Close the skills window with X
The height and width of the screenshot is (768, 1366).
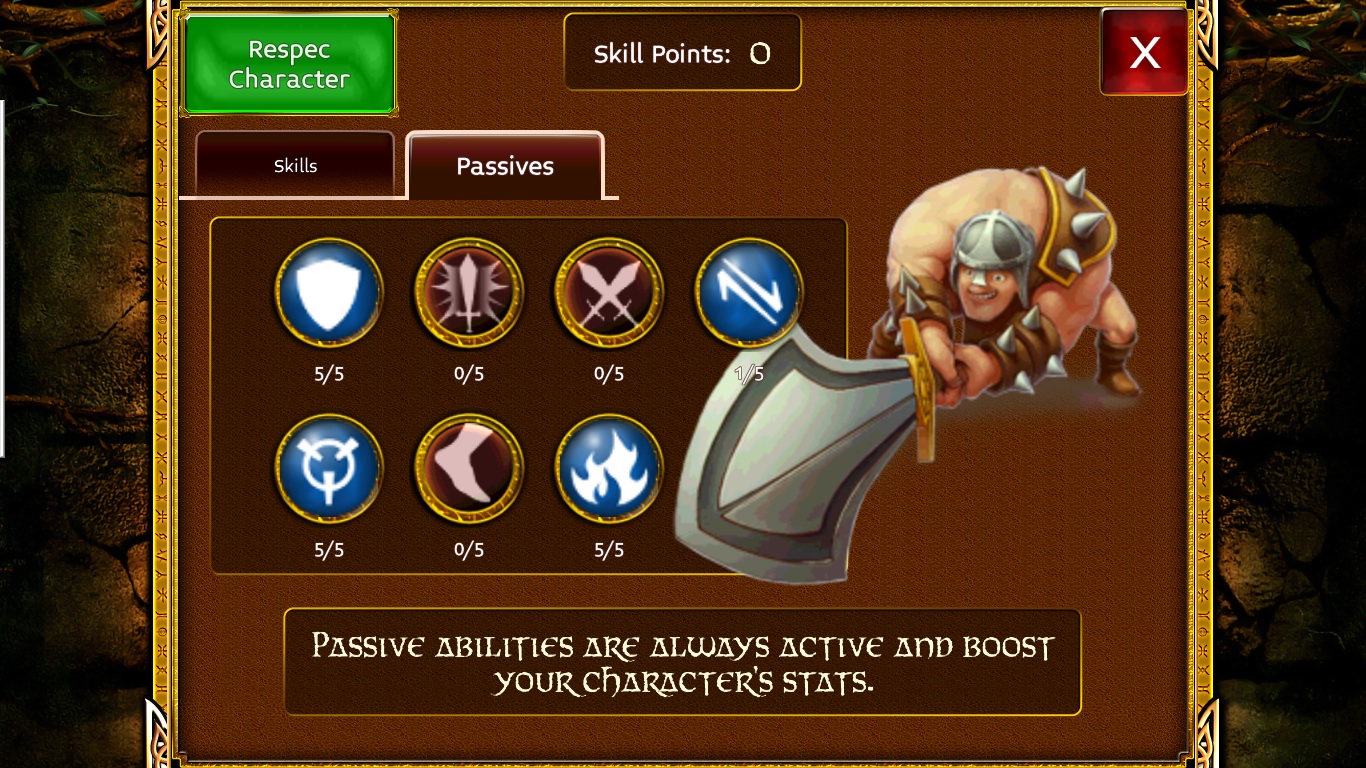point(1144,52)
